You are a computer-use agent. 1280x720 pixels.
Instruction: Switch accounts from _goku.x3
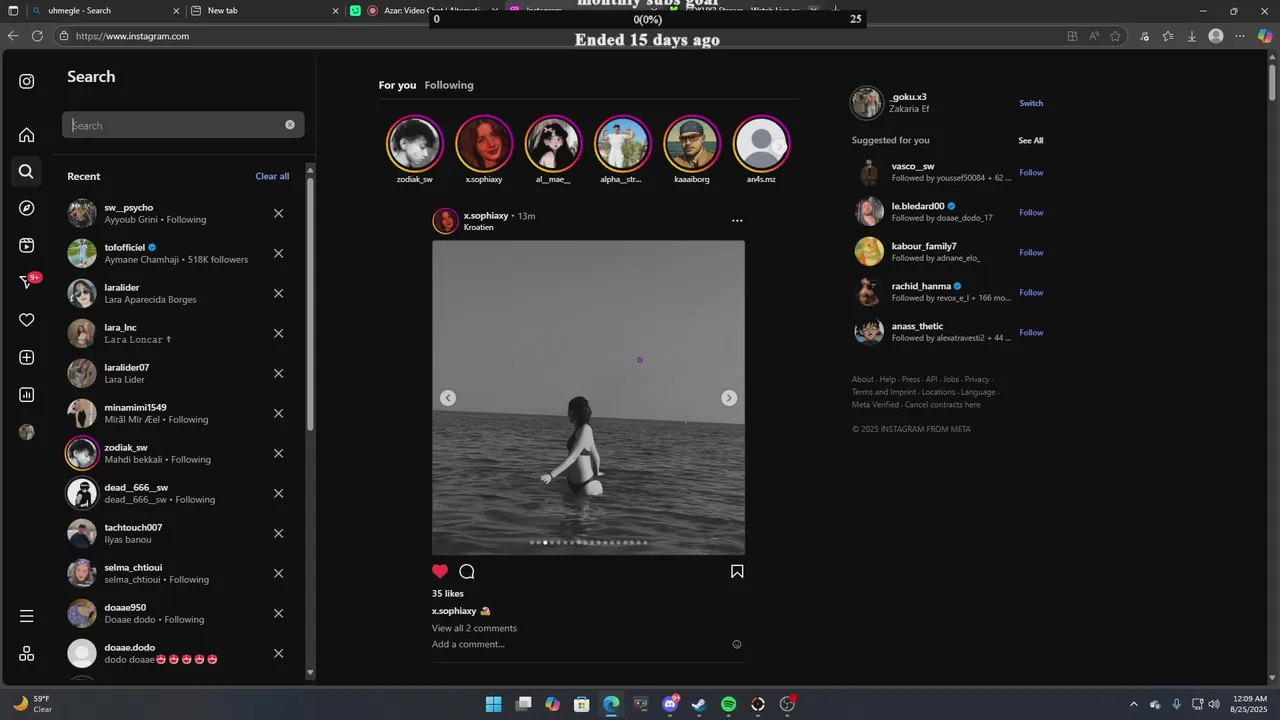pos(1031,103)
